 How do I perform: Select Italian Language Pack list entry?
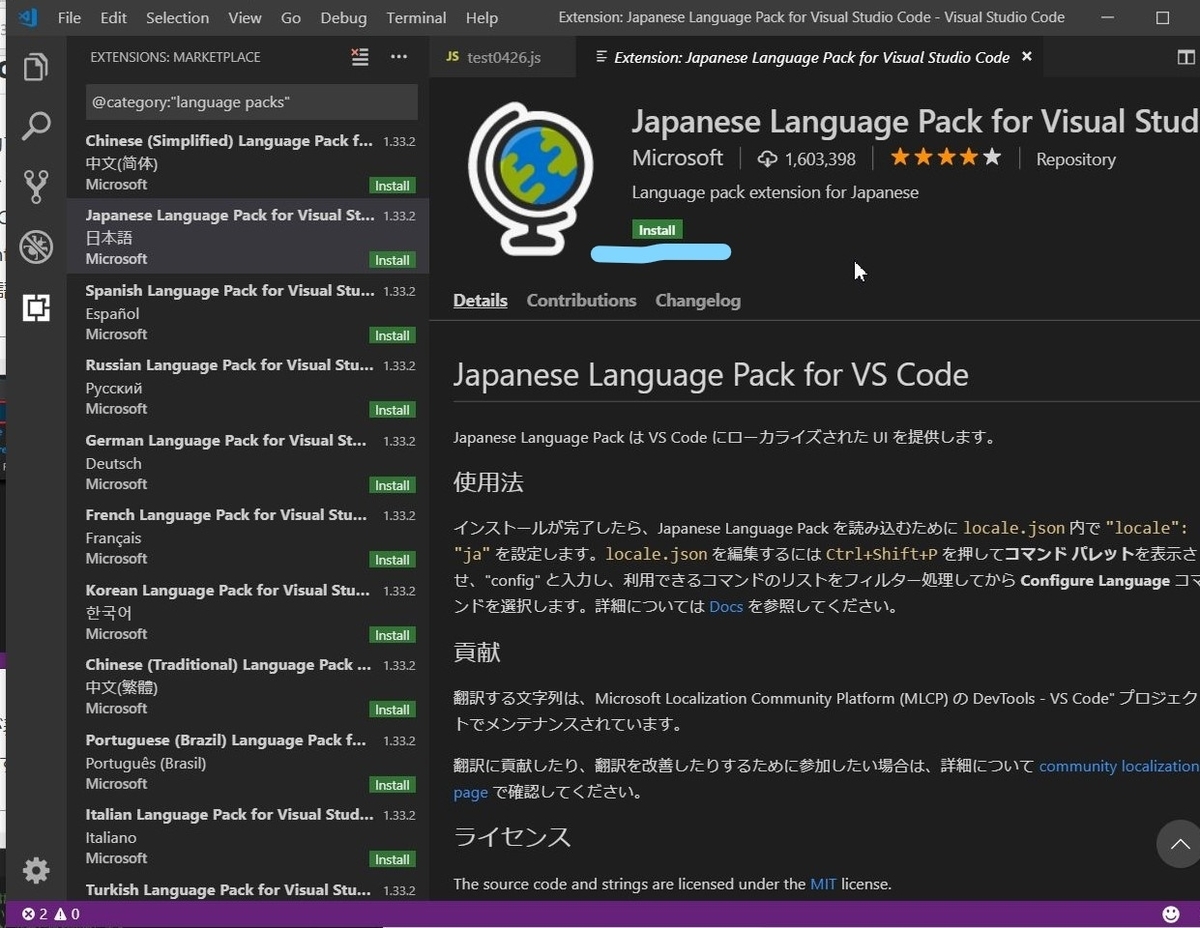click(248, 835)
